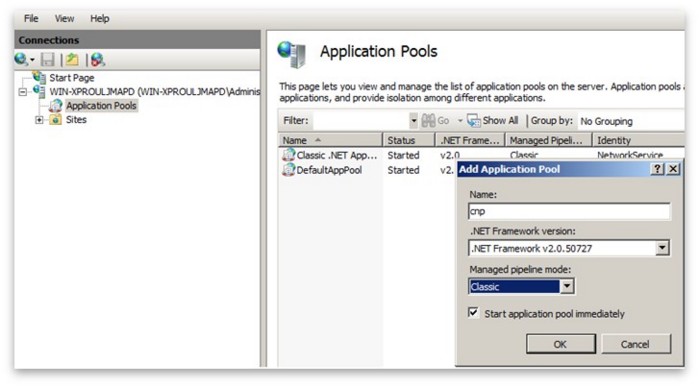This screenshot has width=699, height=387.
Task: Open the Managed pipeline mode dropdown
Action: tap(567, 286)
